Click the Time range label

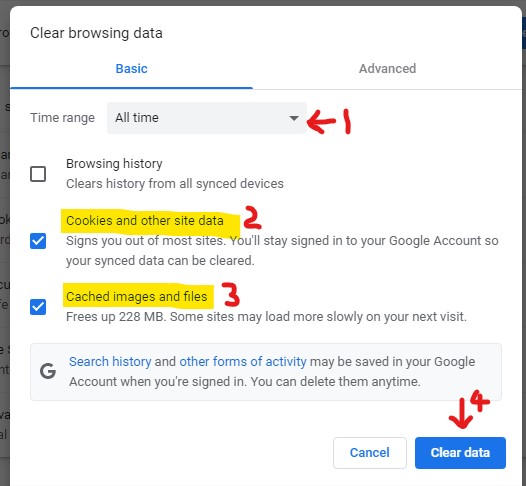(x=62, y=118)
